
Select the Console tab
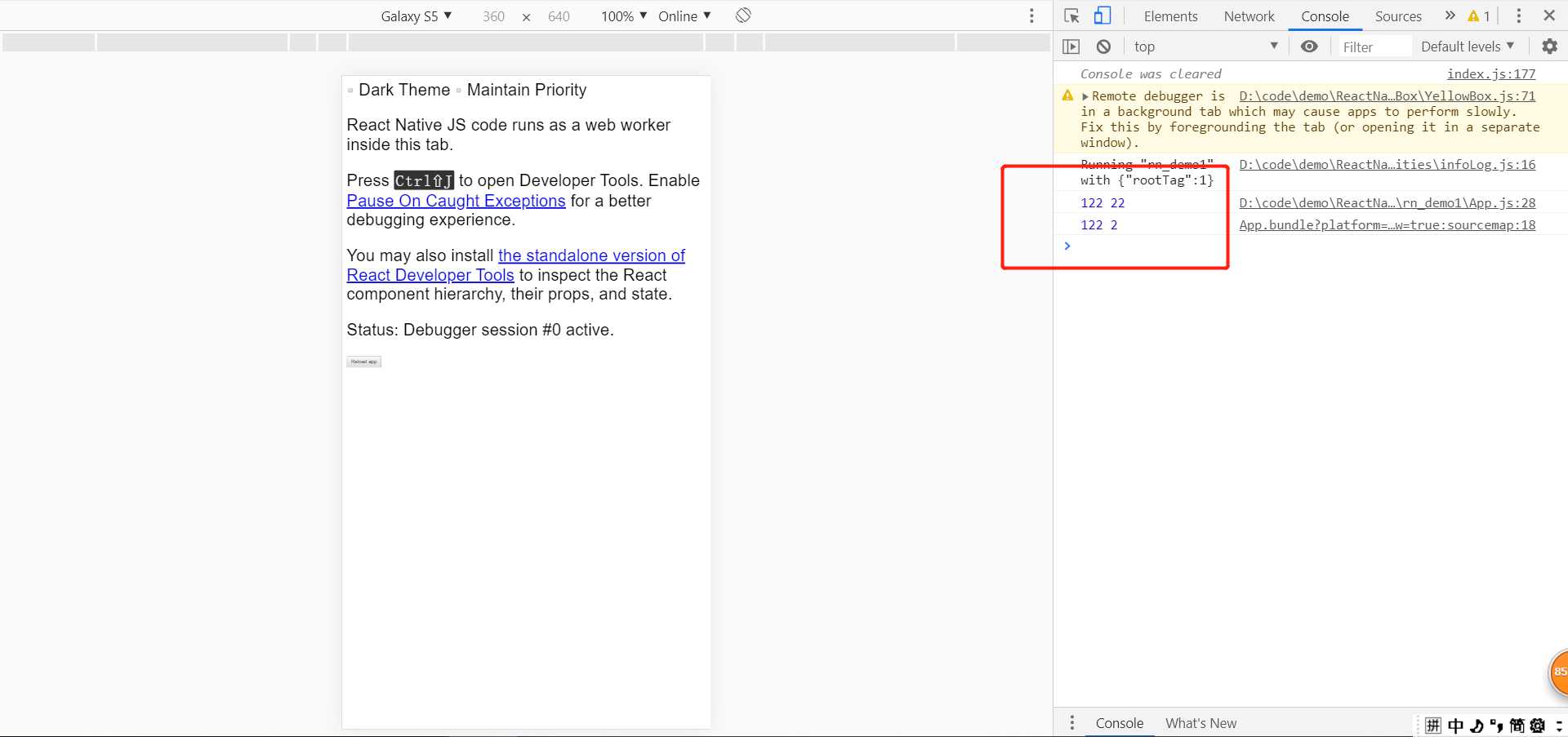(1325, 16)
